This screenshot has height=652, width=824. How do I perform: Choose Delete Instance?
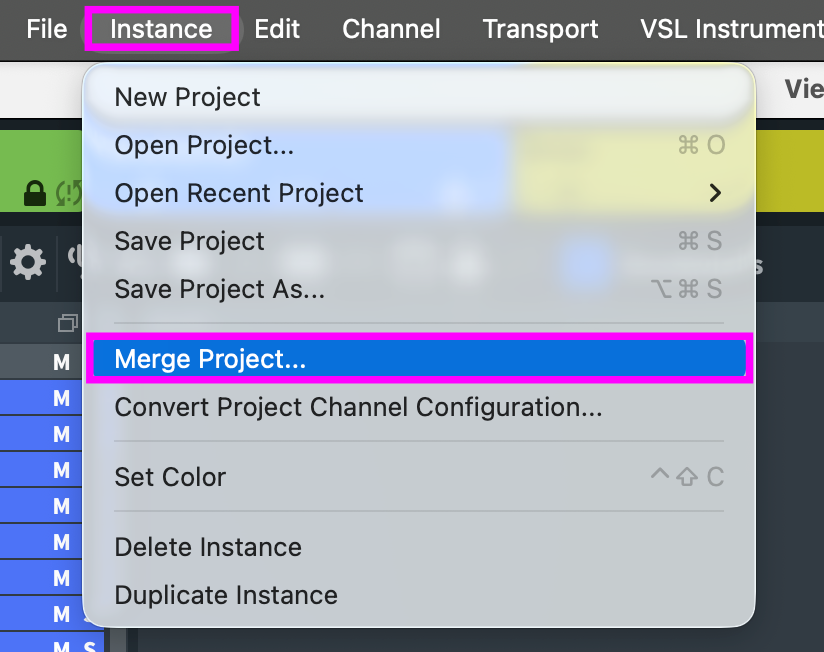coord(208,547)
